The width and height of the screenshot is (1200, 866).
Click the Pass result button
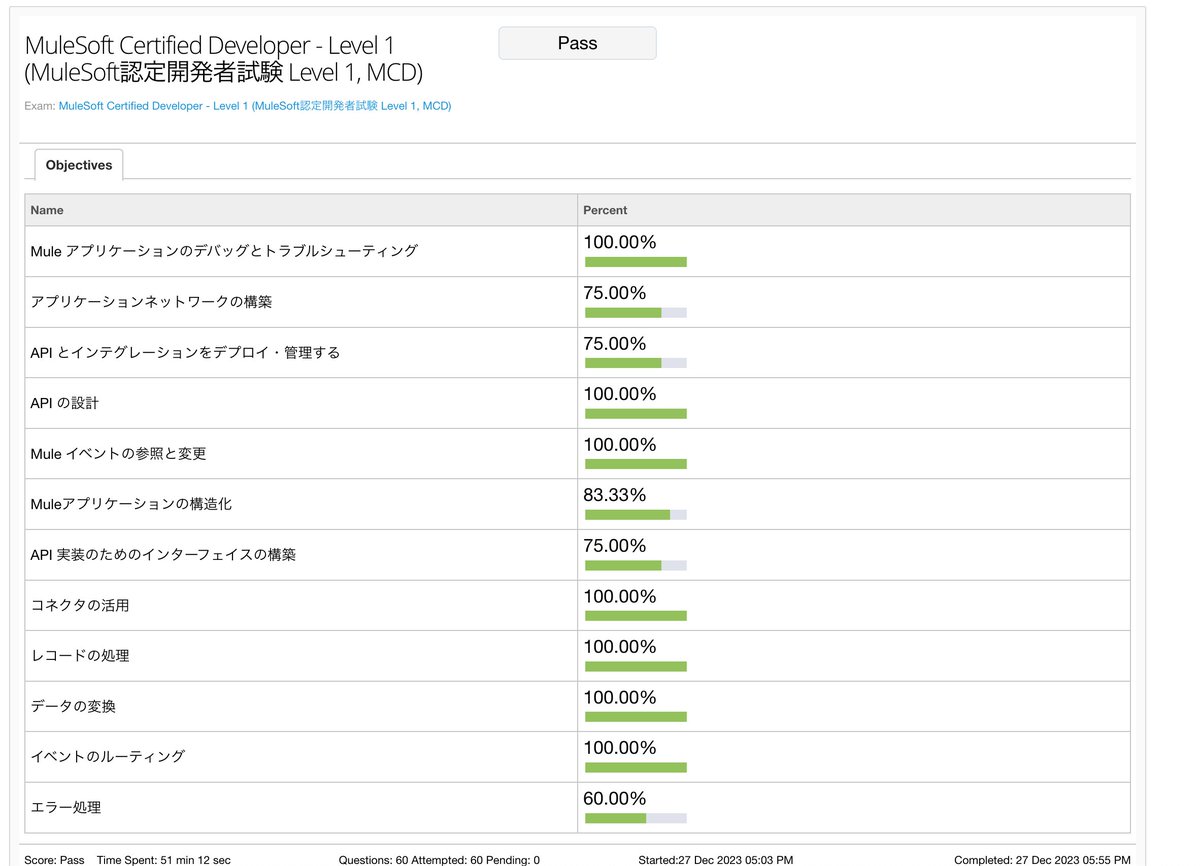tap(577, 43)
